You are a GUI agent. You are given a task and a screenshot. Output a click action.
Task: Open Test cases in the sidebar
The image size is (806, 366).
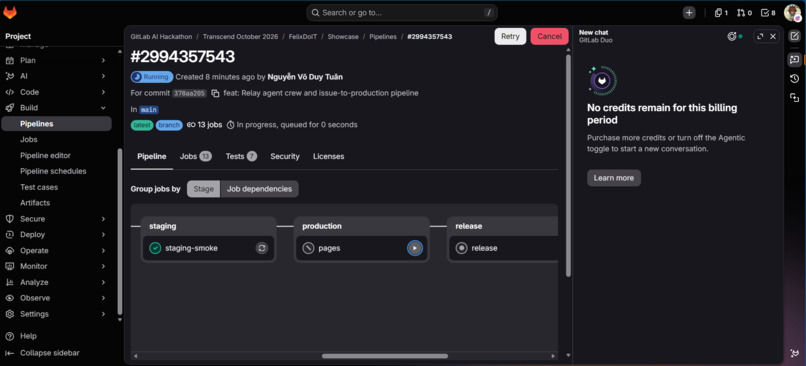[39, 188]
